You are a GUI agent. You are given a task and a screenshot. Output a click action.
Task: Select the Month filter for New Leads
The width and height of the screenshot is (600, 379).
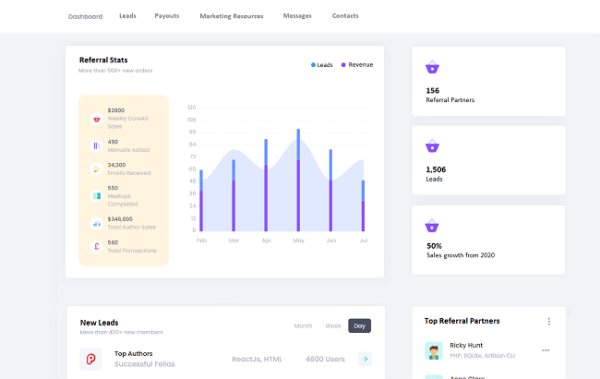click(303, 326)
